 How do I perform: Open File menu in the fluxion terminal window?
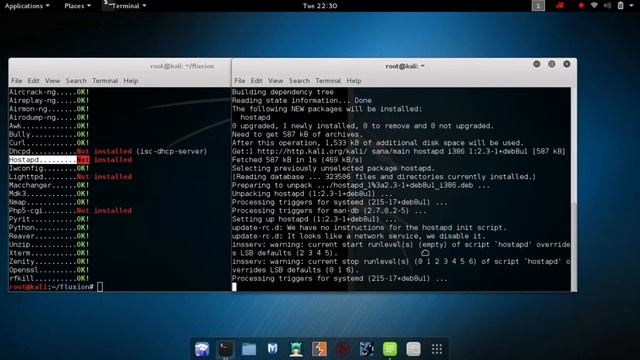click(17, 81)
